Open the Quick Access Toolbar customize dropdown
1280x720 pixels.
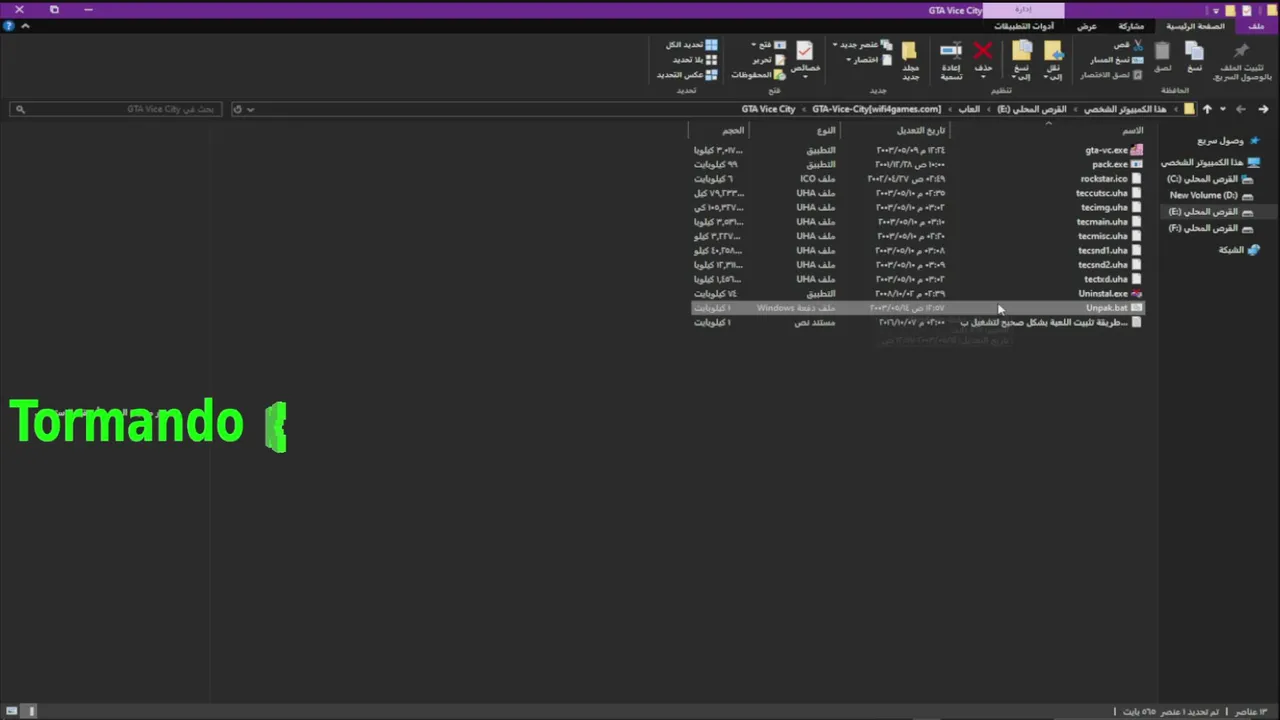pos(1218,10)
